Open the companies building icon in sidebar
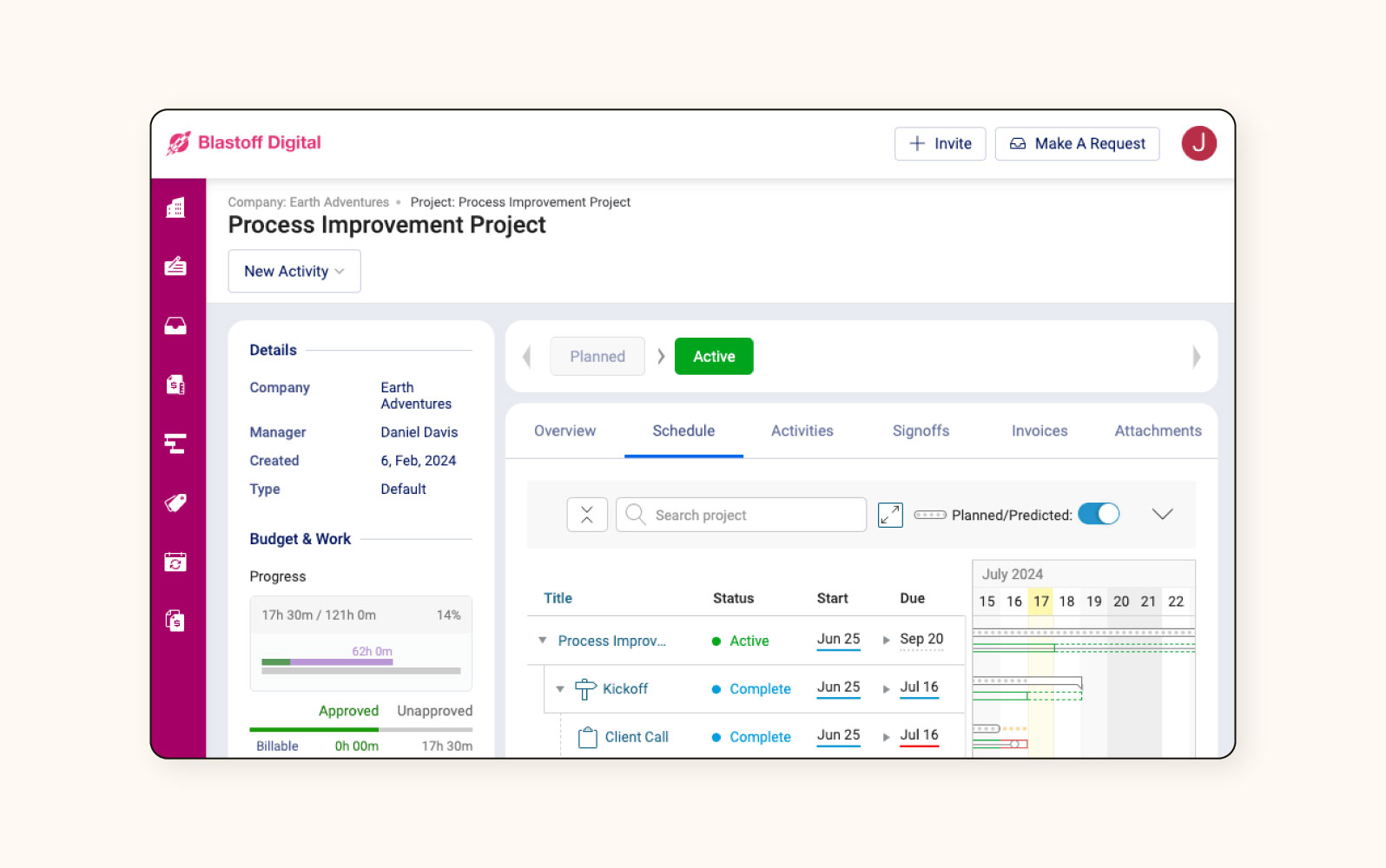The height and width of the screenshot is (868, 1386). point(175,207)
